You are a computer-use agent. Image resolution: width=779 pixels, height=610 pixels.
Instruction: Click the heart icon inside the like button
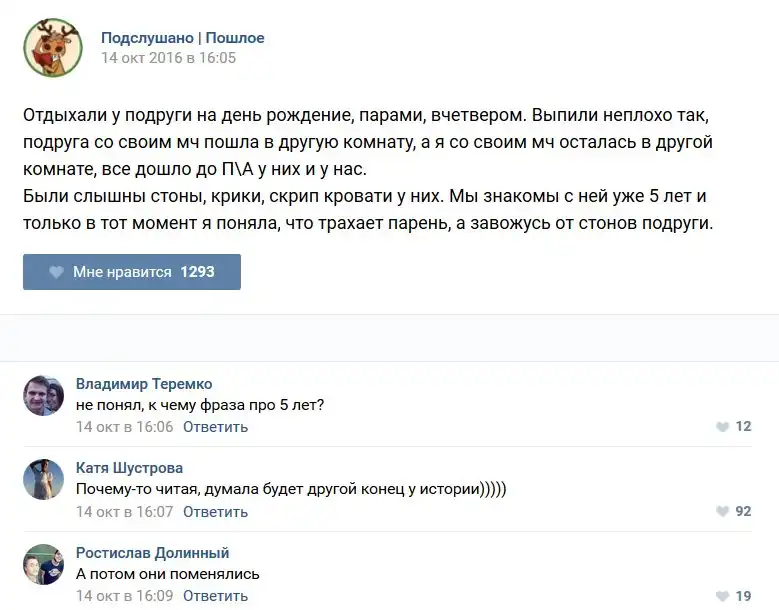click(x=57, y=272)
